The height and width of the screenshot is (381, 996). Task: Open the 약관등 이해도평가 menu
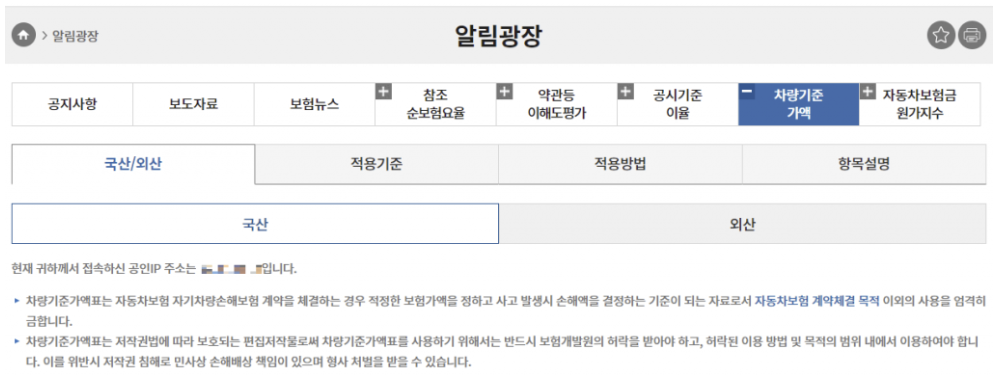557,105
